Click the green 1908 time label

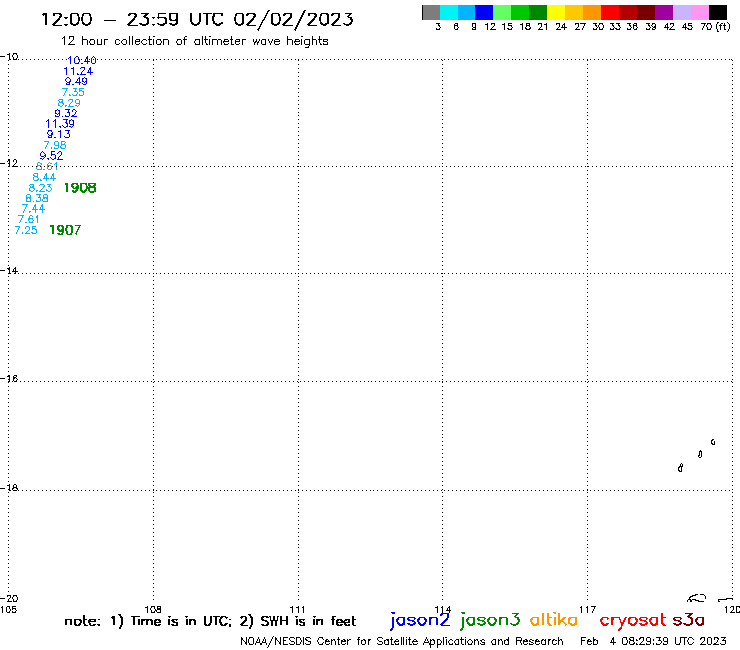(80, 188)
